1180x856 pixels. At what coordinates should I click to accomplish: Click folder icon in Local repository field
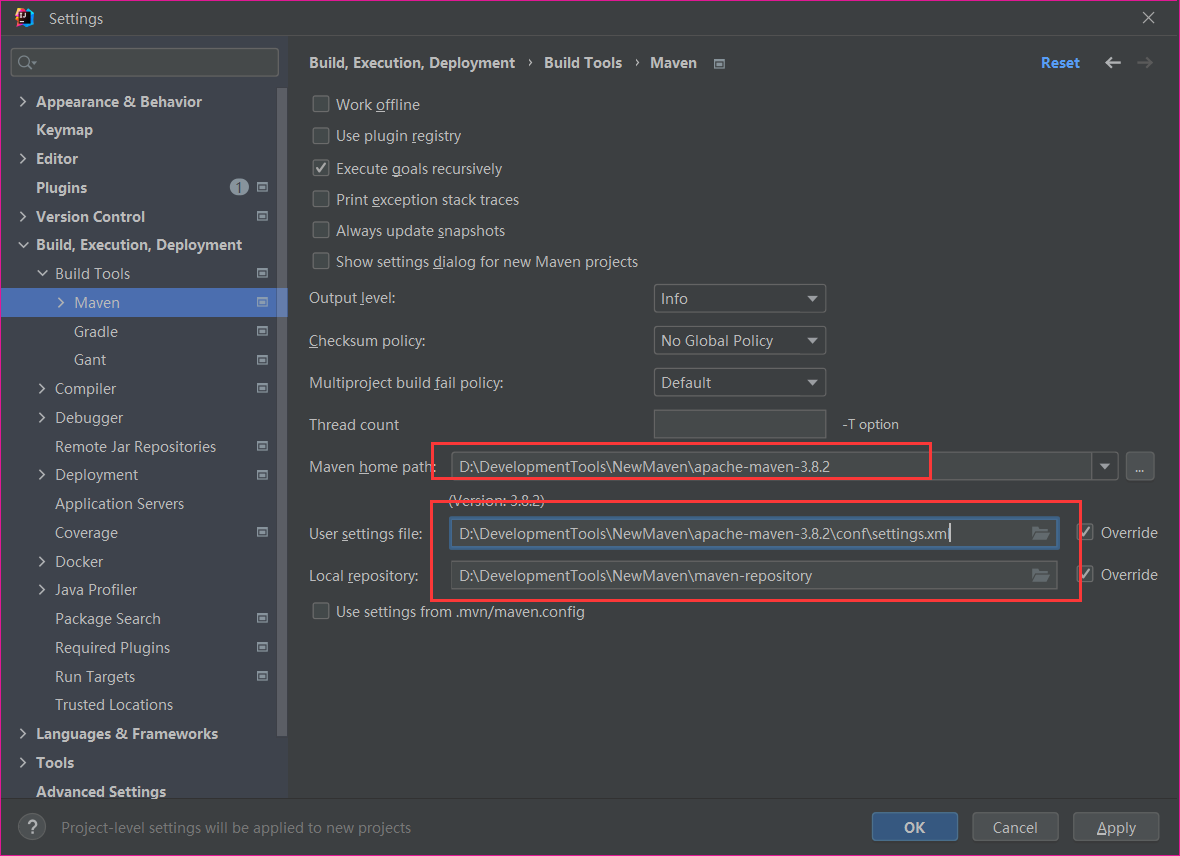tap(1040, 575)
